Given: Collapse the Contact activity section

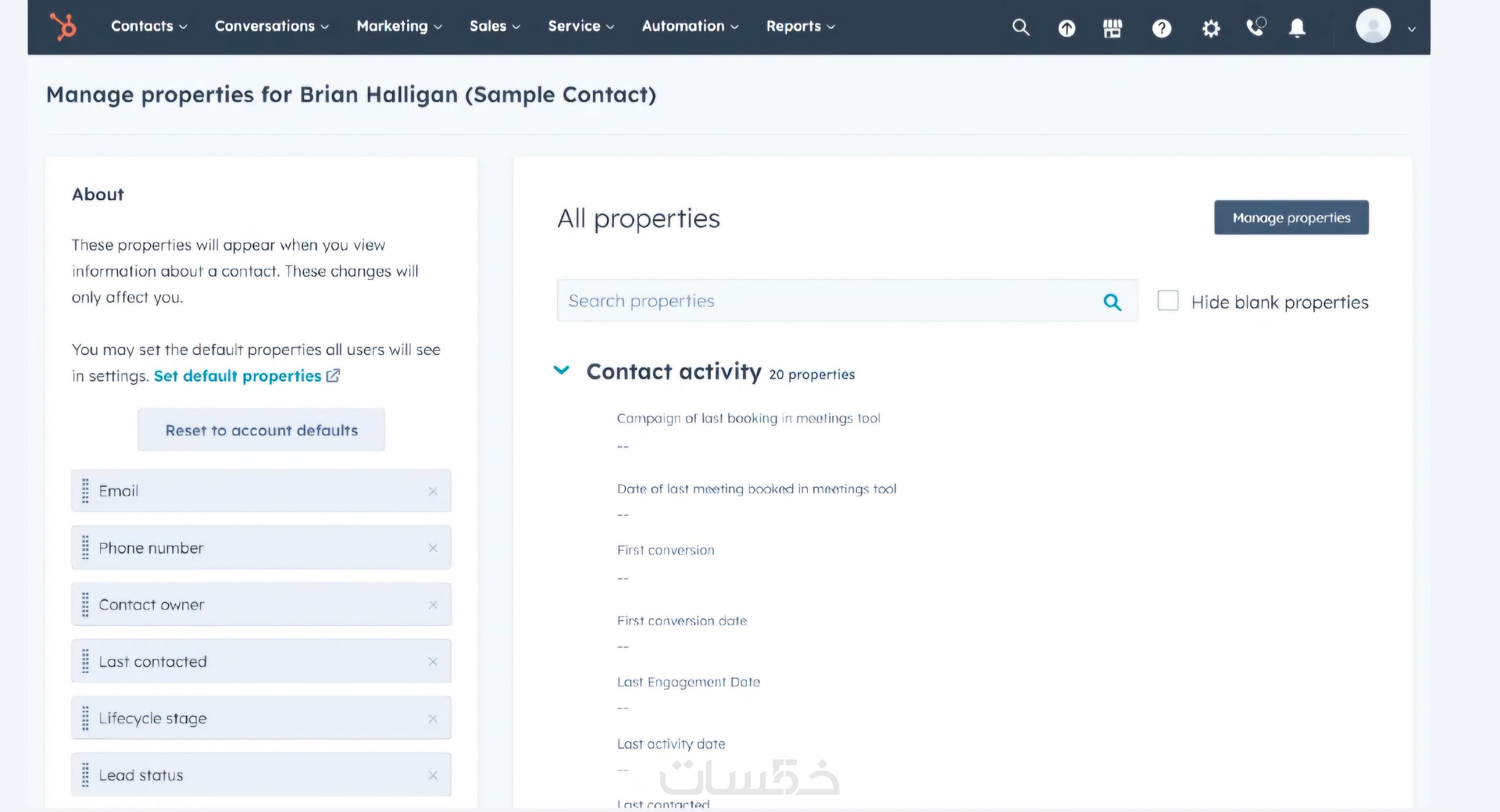Looking at the screenshot, I should (561, 370).
